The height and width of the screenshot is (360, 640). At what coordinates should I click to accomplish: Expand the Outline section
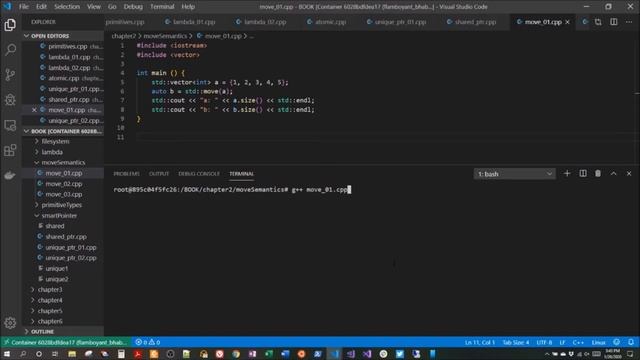63,331
